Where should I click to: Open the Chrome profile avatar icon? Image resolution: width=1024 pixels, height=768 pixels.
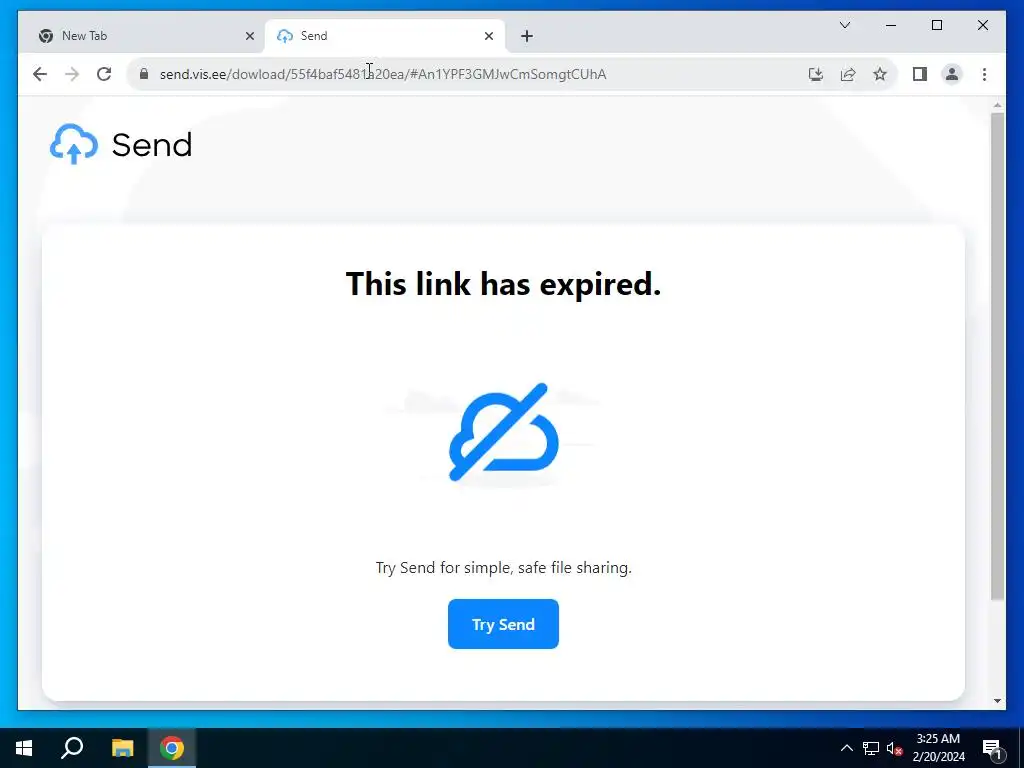tap(952, 74)
